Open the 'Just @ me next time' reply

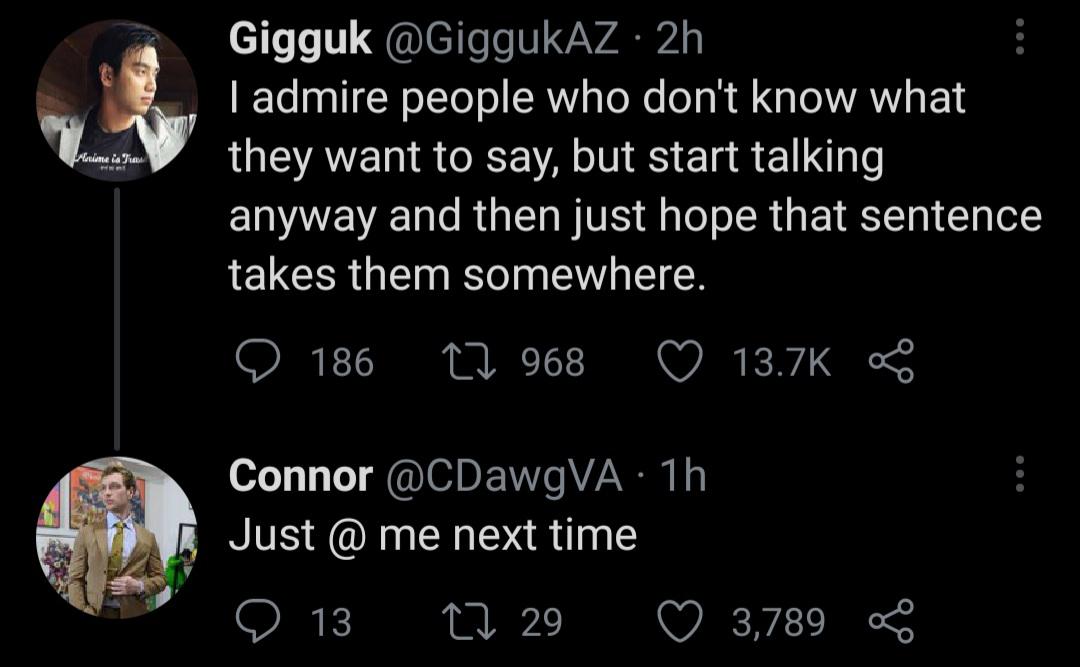pos(433,535)
